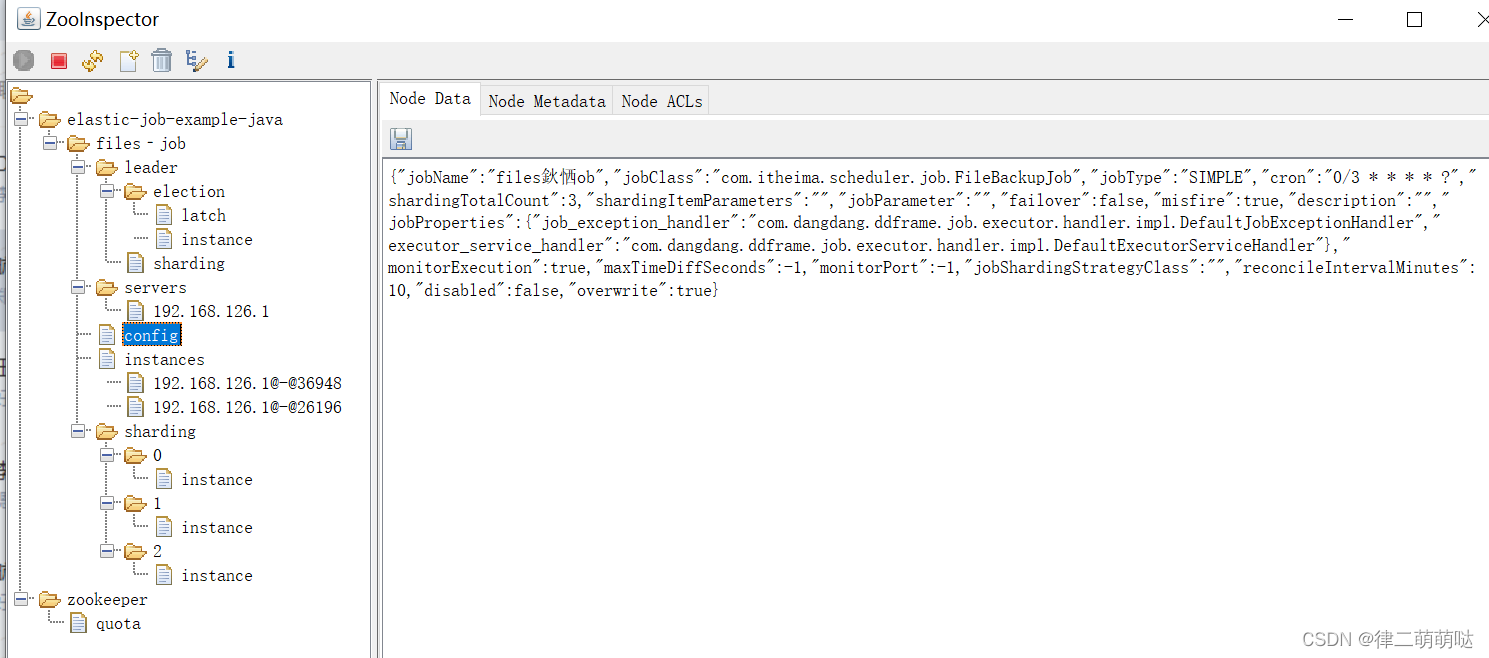Click the file icon beside quota
1489x658 pixels.
tap(79, 624)
